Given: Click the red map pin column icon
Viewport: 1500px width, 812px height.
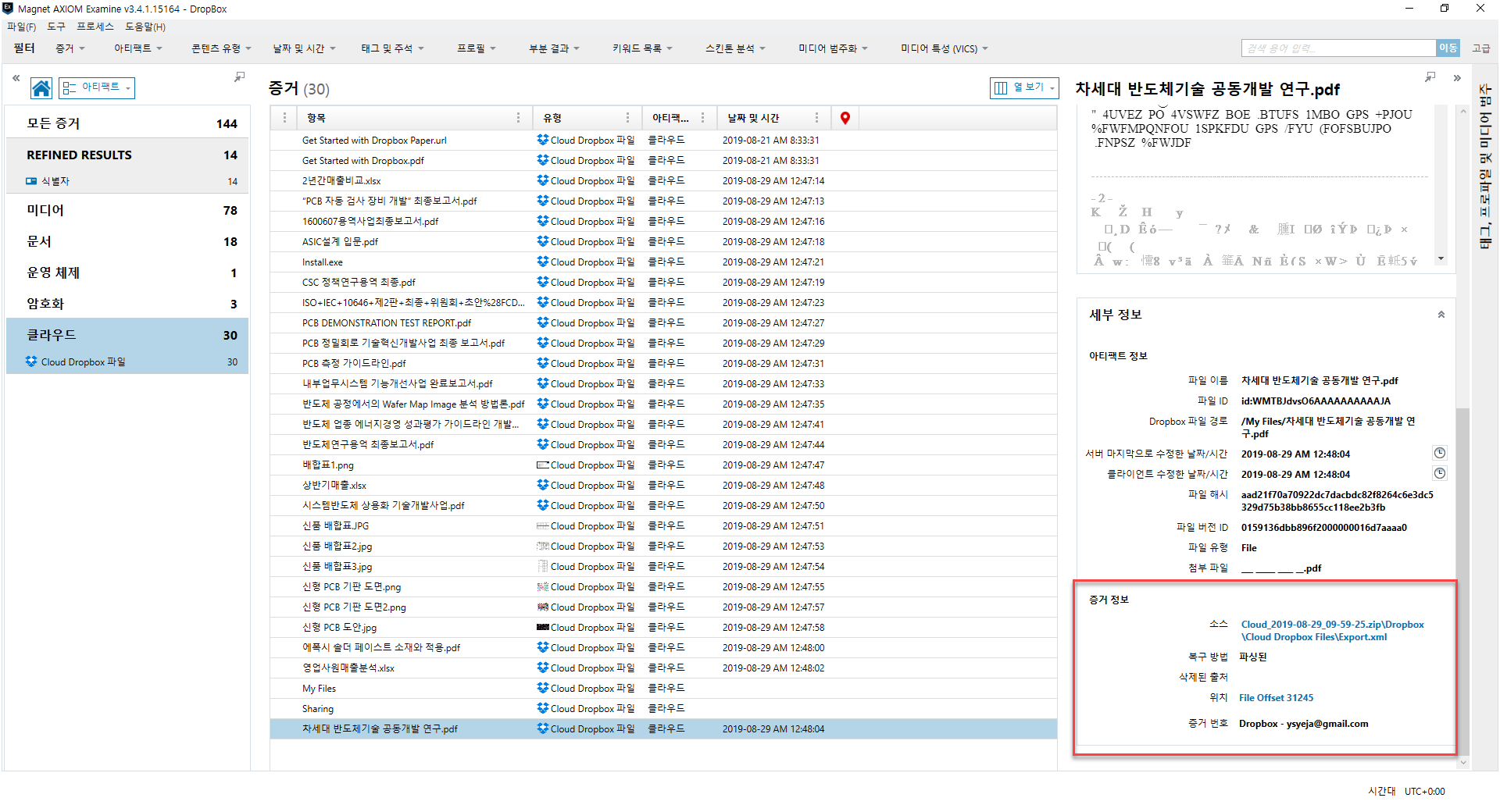Looking at the screenshot, I should [845, 118].
